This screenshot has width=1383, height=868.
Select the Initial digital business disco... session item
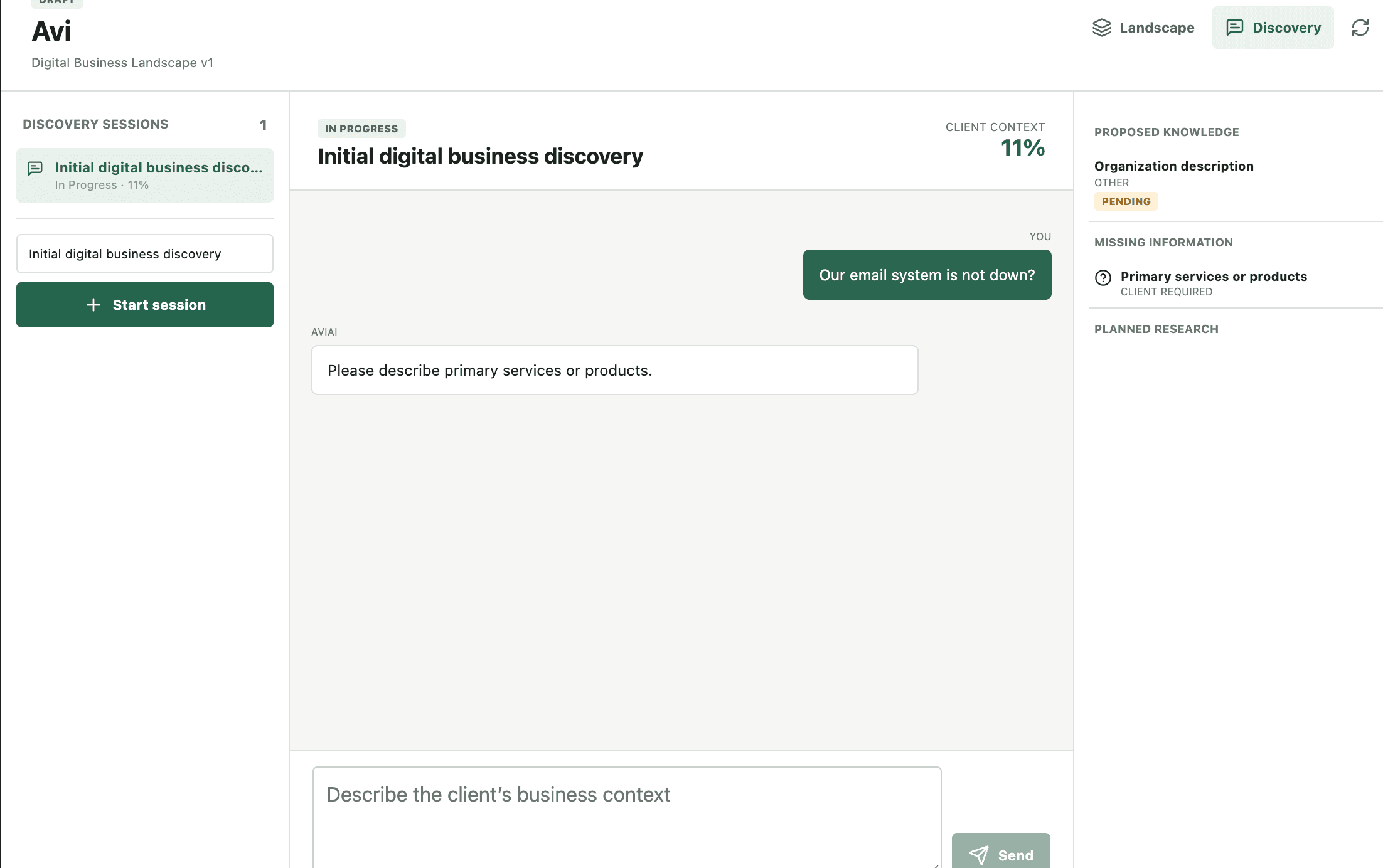point(145,175)
